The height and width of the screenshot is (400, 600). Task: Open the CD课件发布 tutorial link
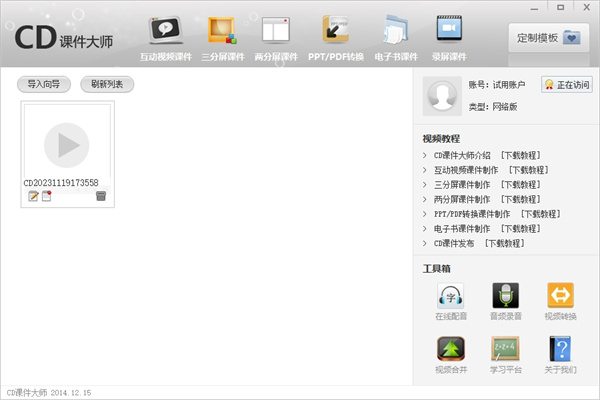pyautogui.click(x=454, y=243)
